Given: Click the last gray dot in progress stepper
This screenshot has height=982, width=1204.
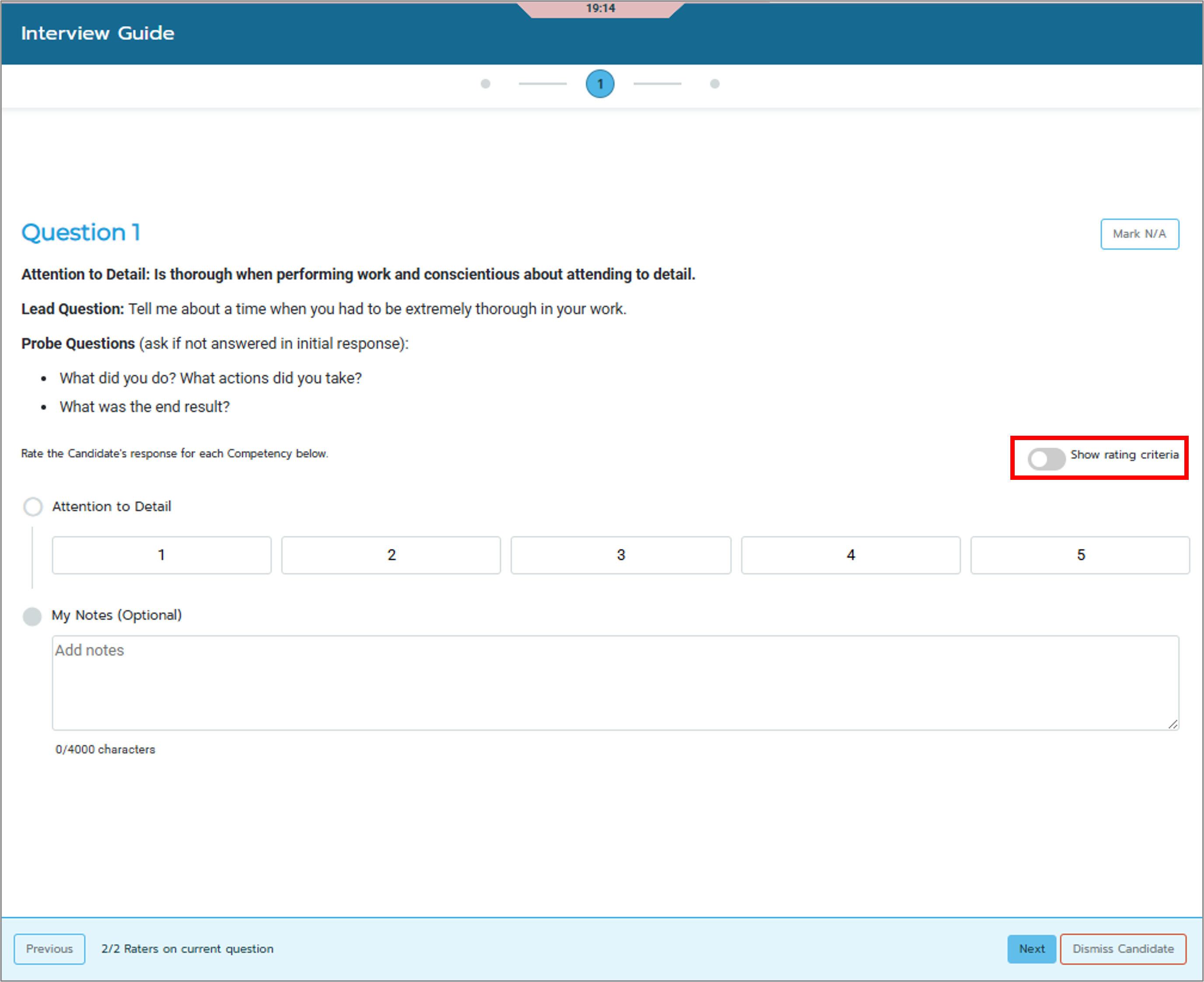Looking at the screenshot, I should click(x=715, y=84).
